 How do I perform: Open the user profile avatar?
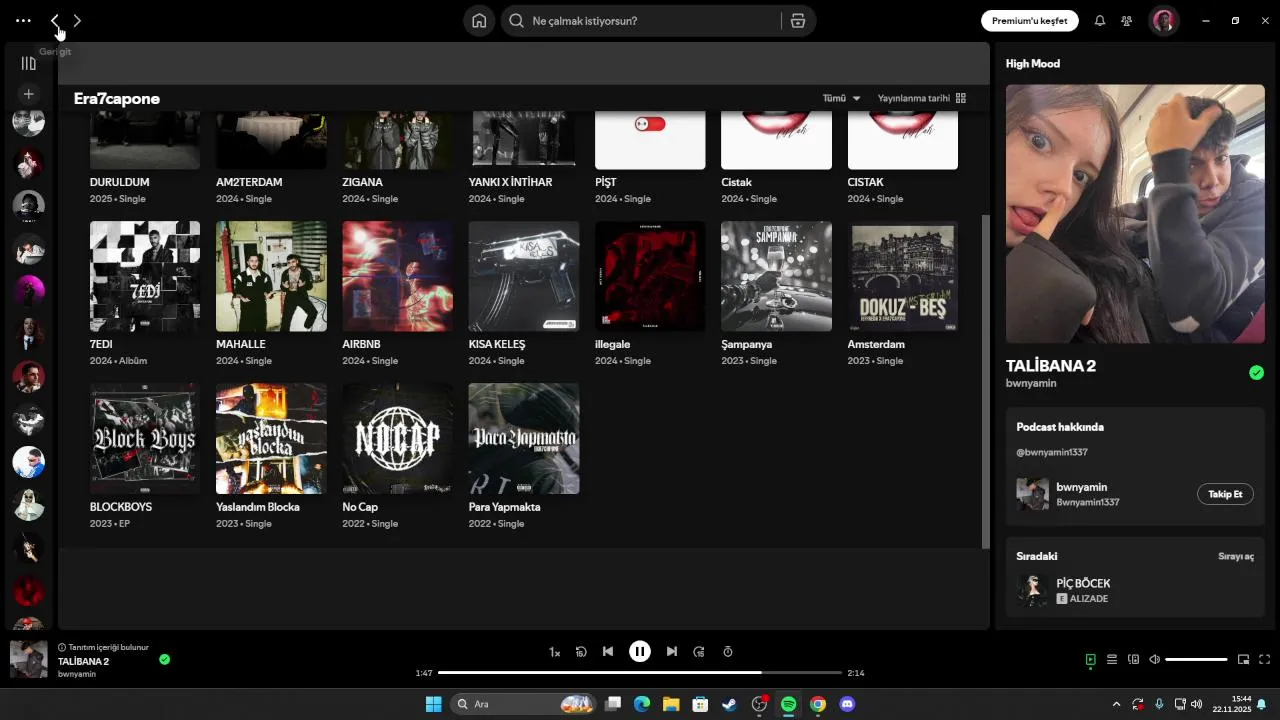(1163, 21)
